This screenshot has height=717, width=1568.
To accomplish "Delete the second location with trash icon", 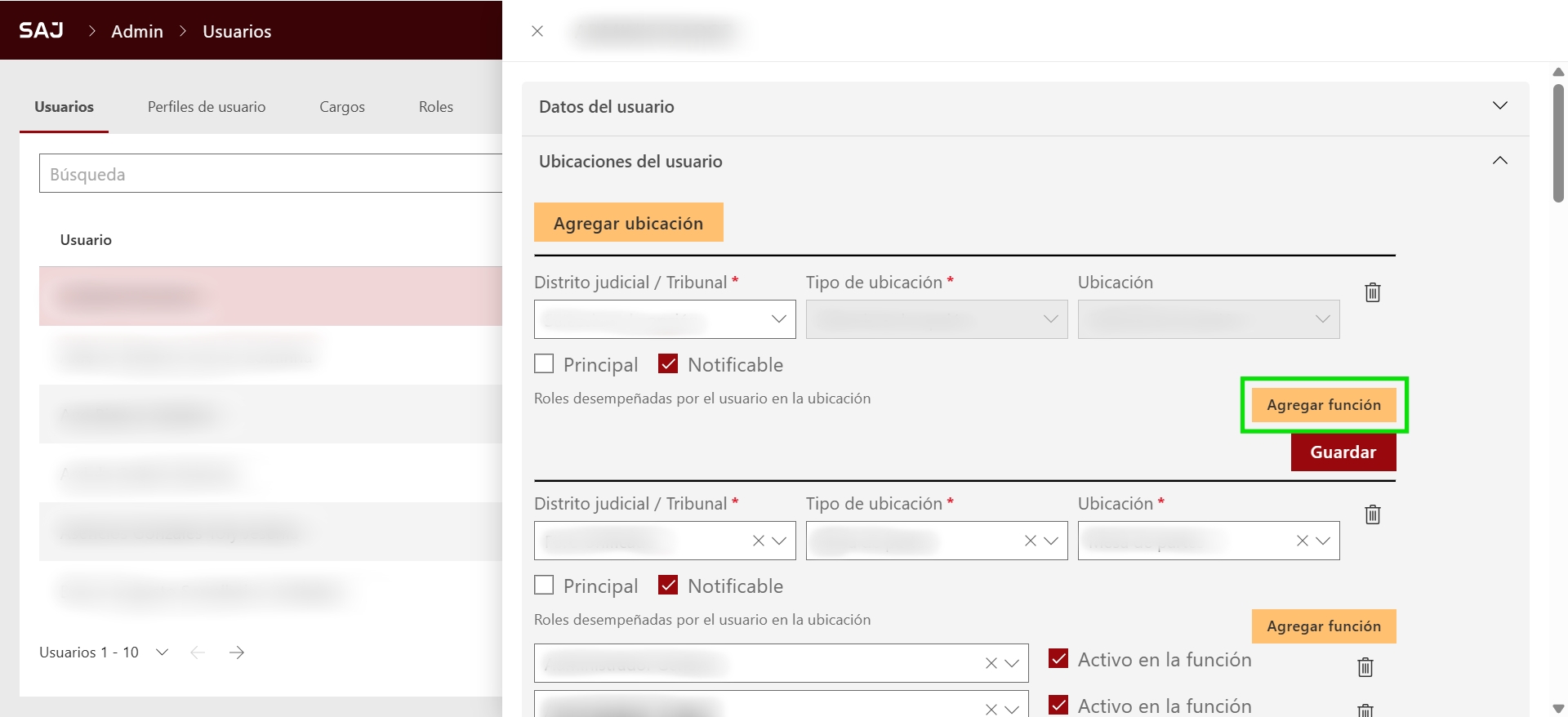I will [x=1372, y=514].
